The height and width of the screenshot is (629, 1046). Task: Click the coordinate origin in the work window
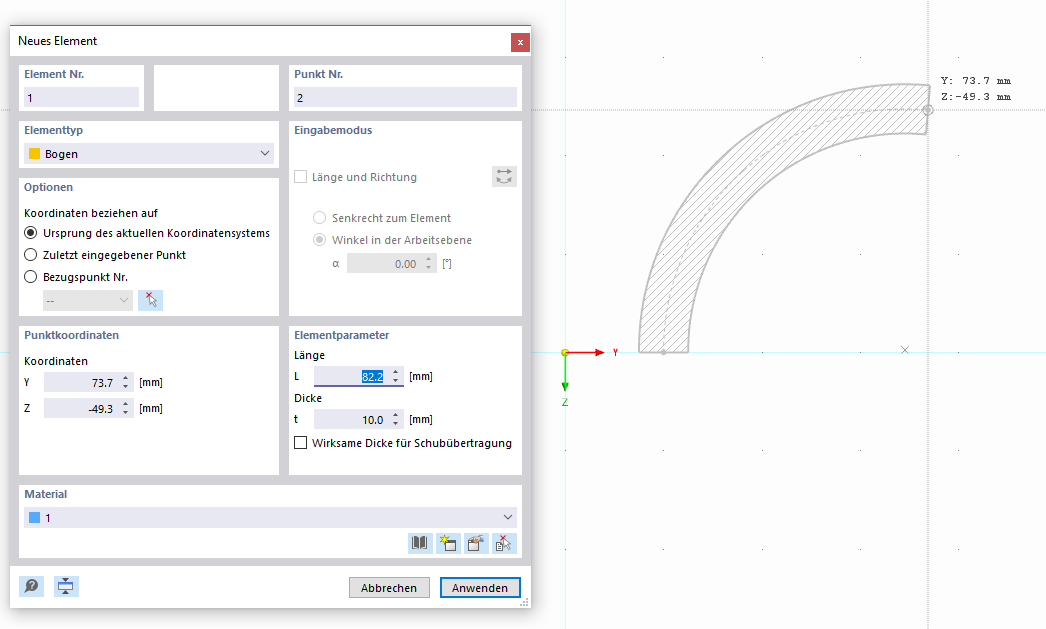click(x=565, y=352)
